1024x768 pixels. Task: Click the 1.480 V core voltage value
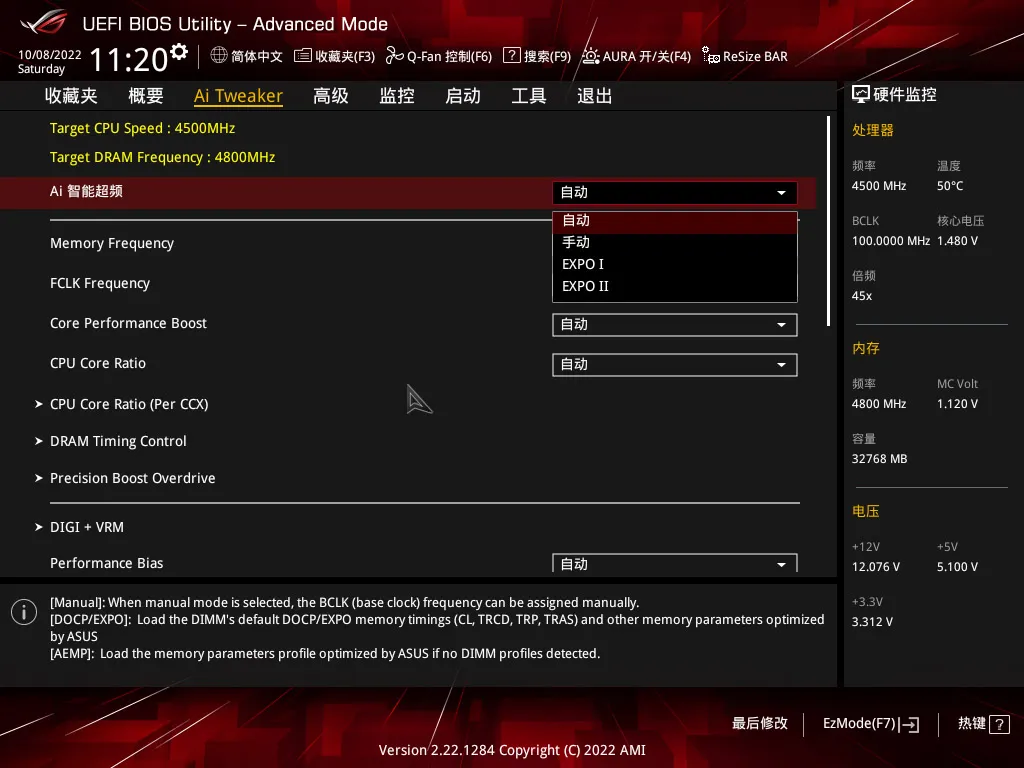click(x=957, y=241)
